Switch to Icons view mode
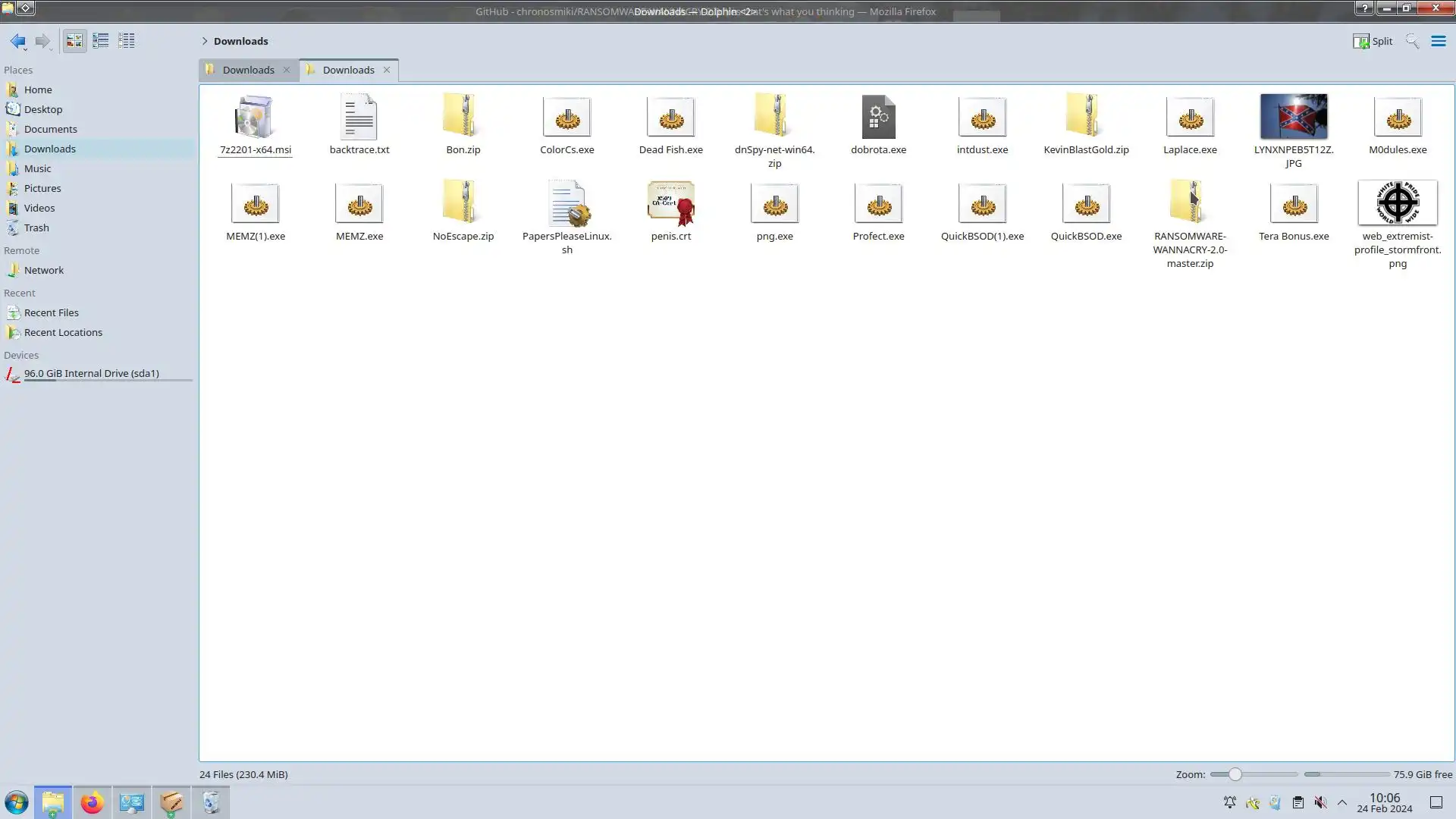 (x=74, y=41)
